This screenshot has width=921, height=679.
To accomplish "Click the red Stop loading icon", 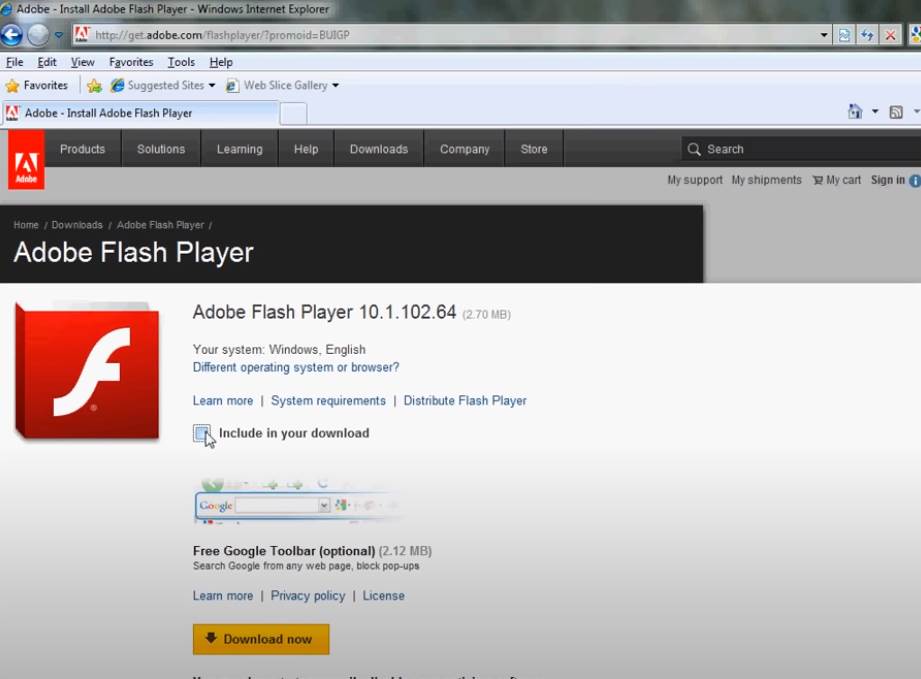I will click(x=889, y=34).
